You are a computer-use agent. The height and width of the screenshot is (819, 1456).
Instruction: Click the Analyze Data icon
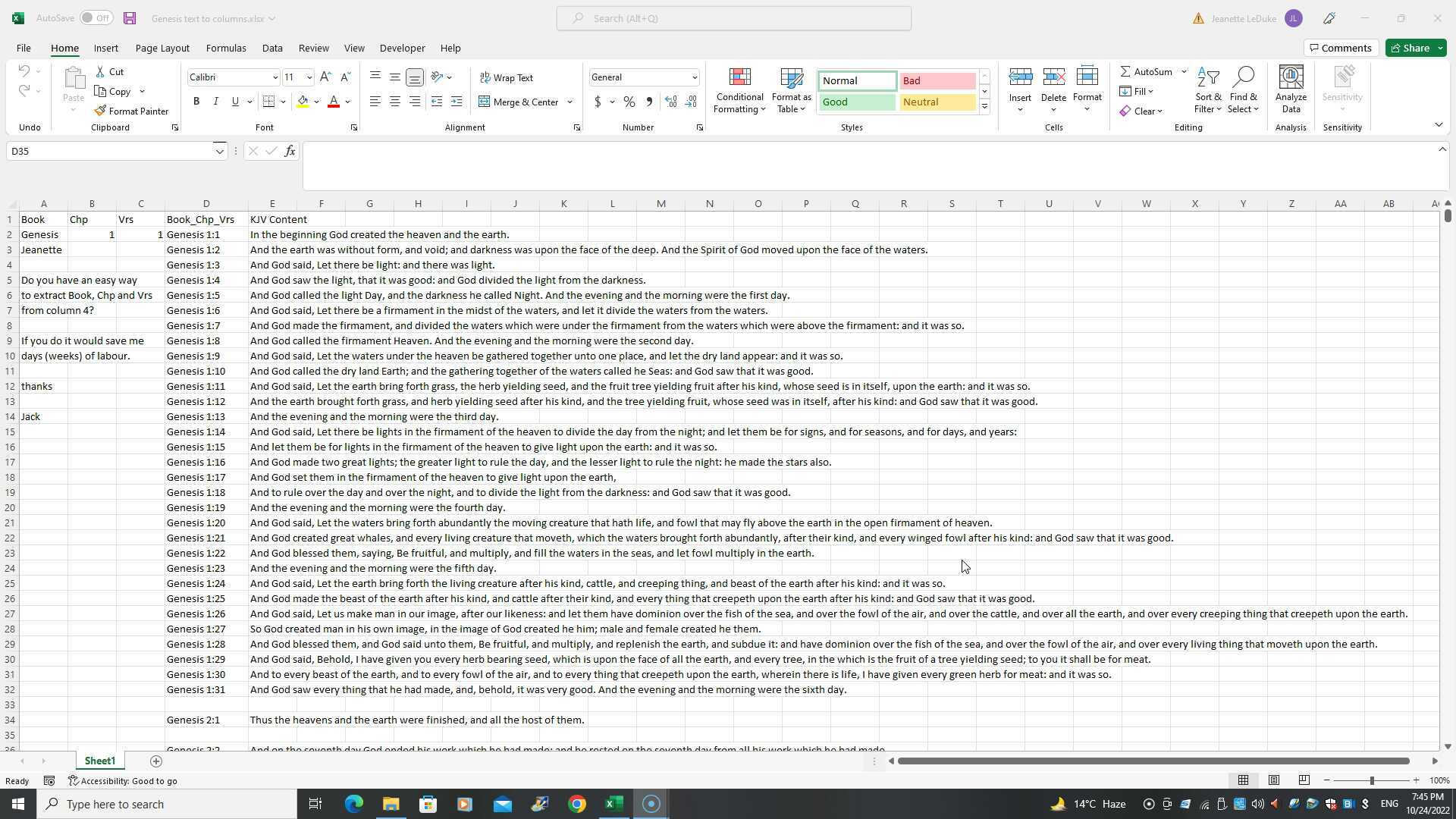point(1290,89)
